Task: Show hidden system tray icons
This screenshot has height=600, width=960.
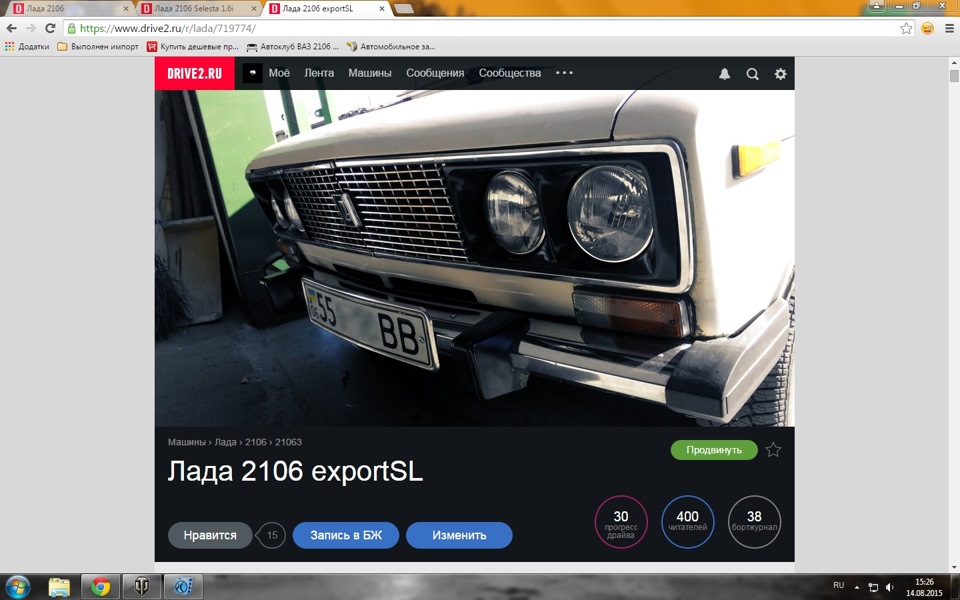Action: pos(857,587)
